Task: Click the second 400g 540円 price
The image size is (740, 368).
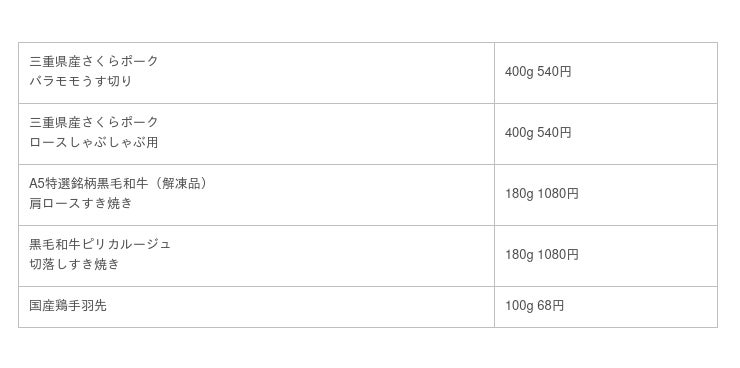Action: [538, 133]
